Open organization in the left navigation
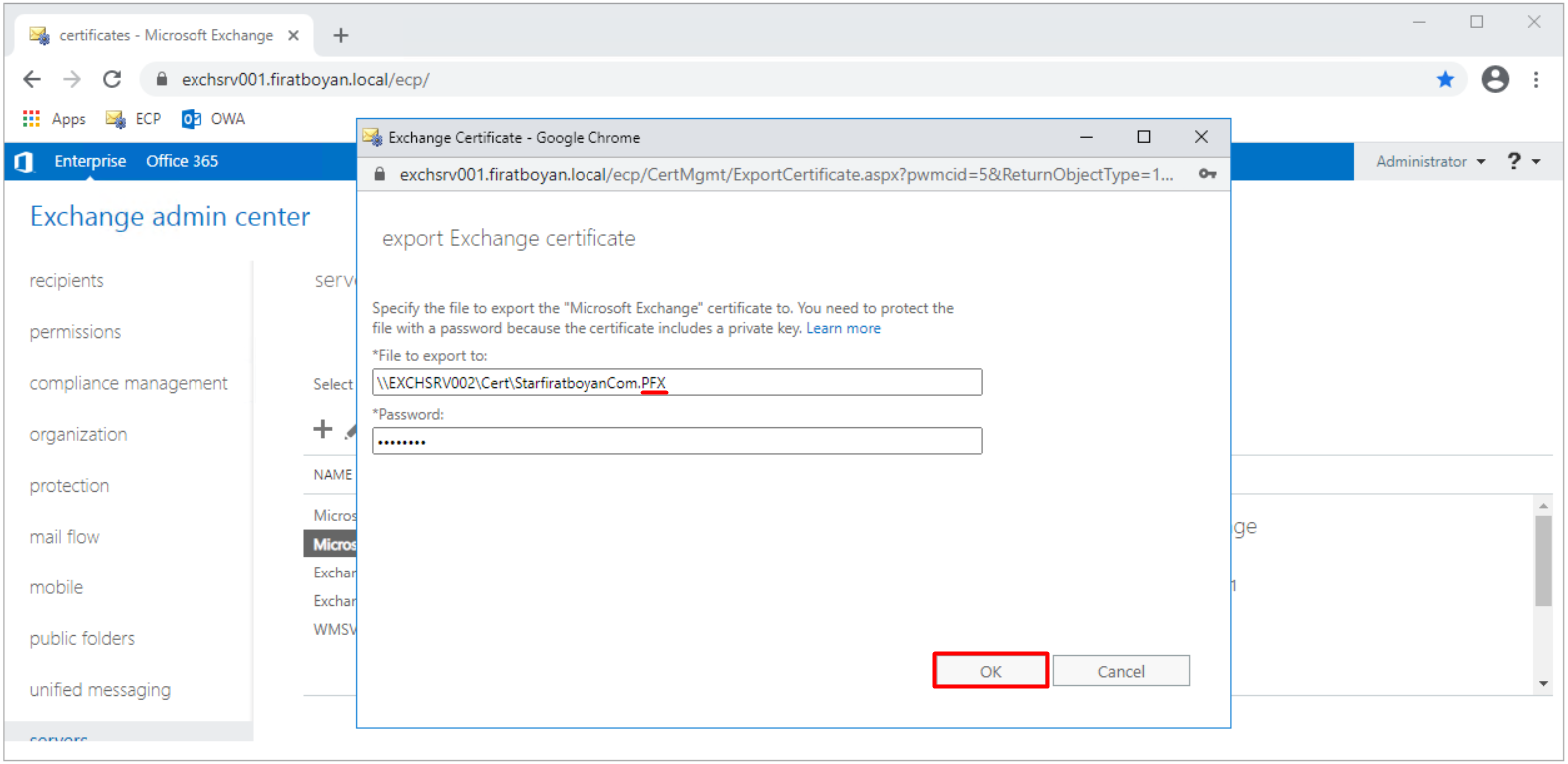Viewport: 1568px width, 764px height. 78,434
